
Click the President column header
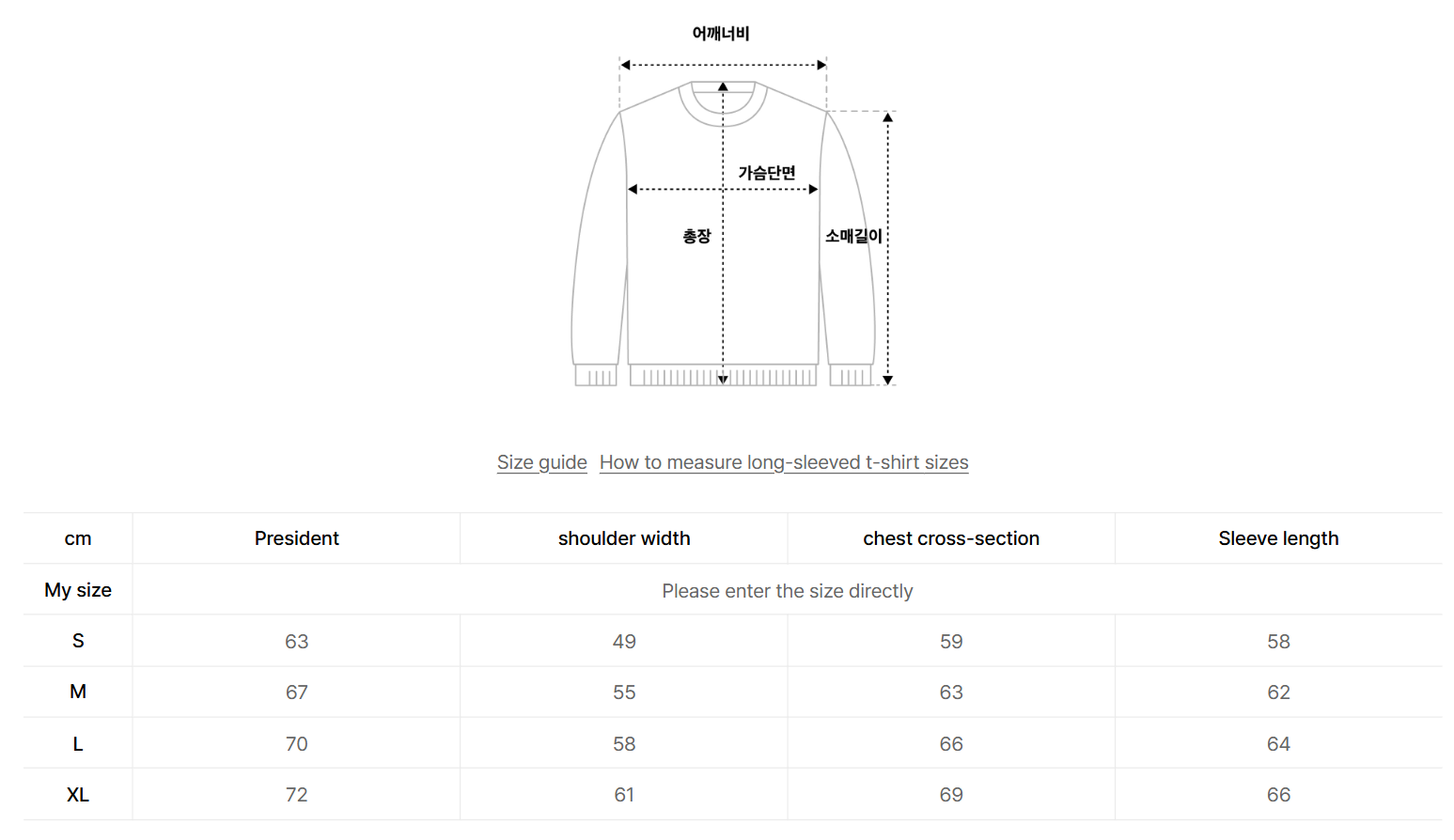[x=296, y=538]
